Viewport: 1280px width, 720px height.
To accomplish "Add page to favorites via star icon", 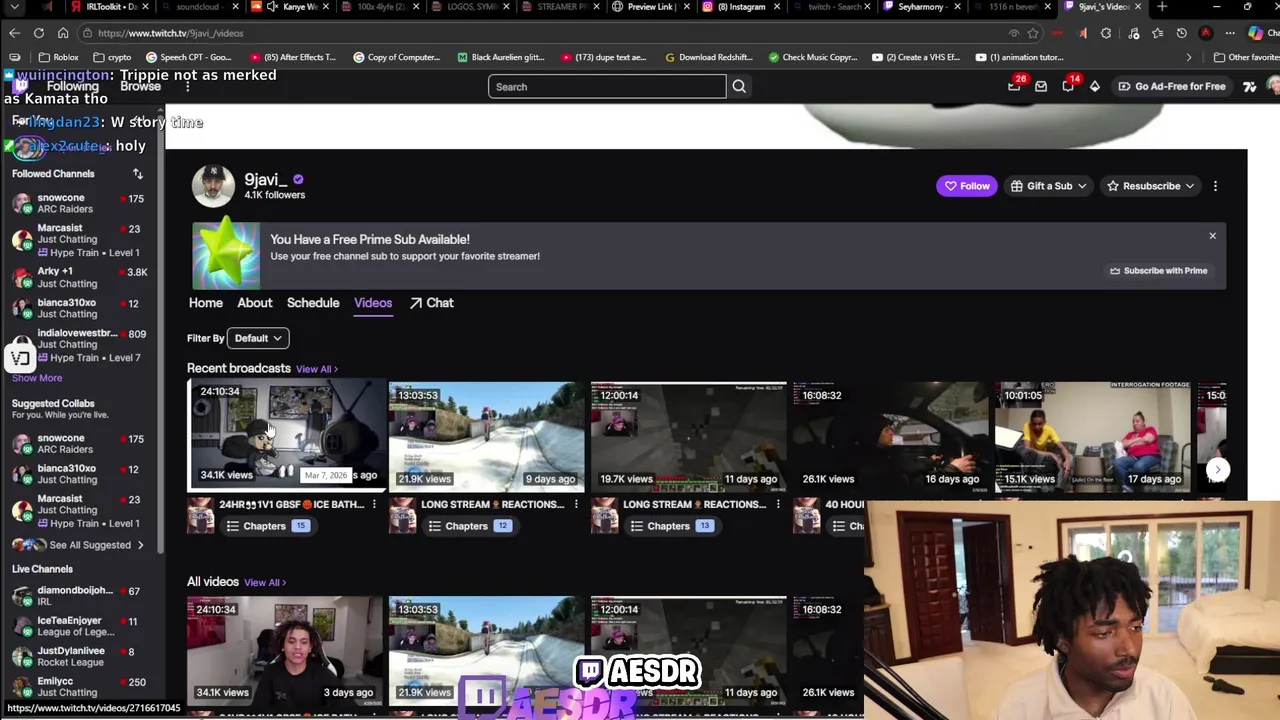I will tap(1033, 33).
